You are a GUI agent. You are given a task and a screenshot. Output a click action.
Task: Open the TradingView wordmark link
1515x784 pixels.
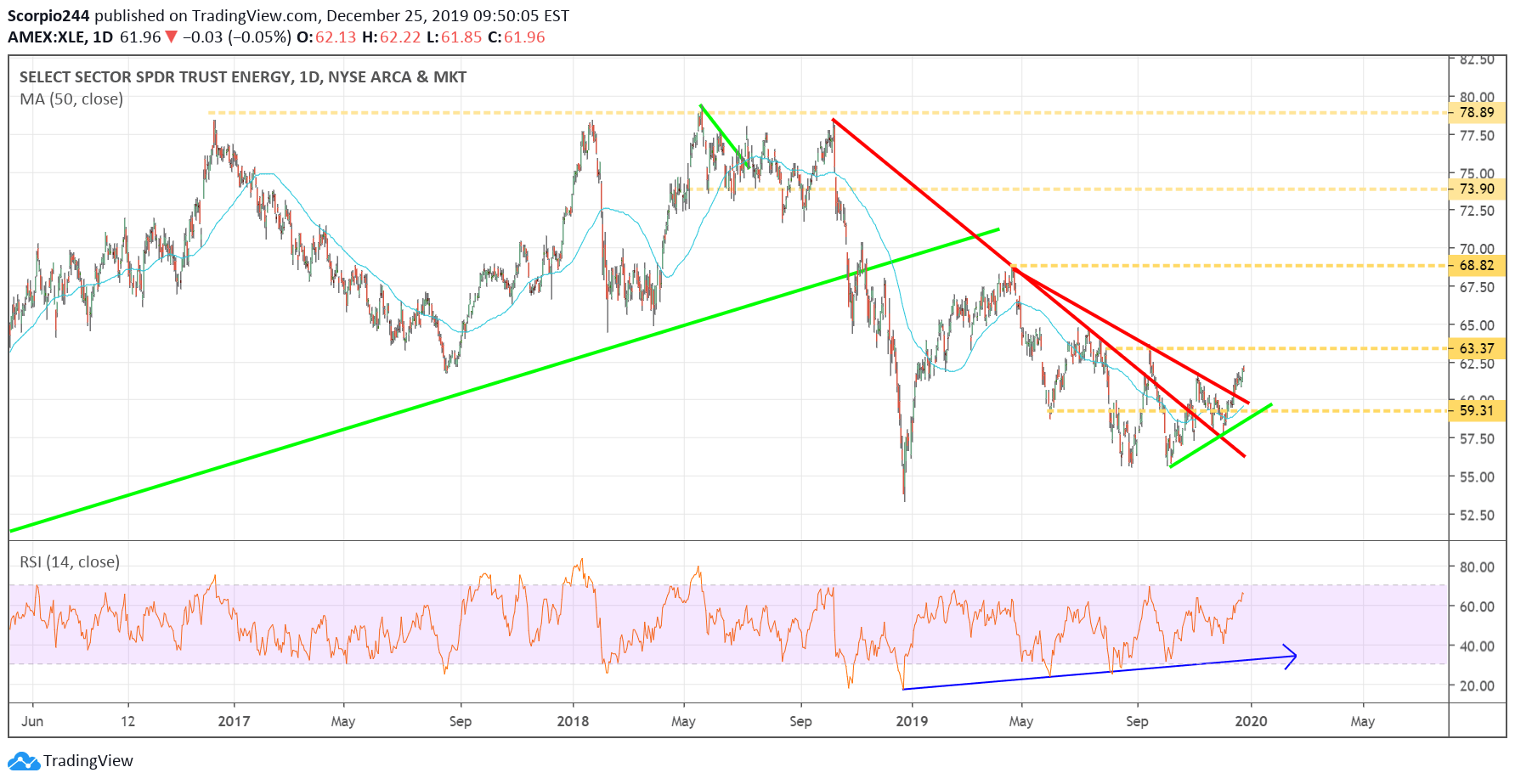click(88, 761)
